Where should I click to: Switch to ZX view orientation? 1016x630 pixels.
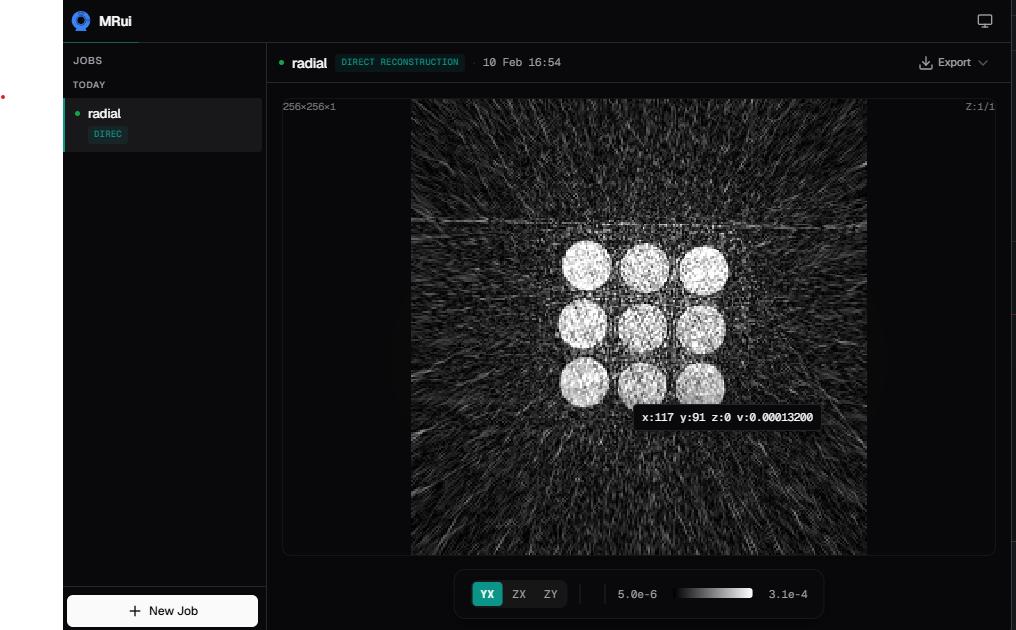pos(519,594)
